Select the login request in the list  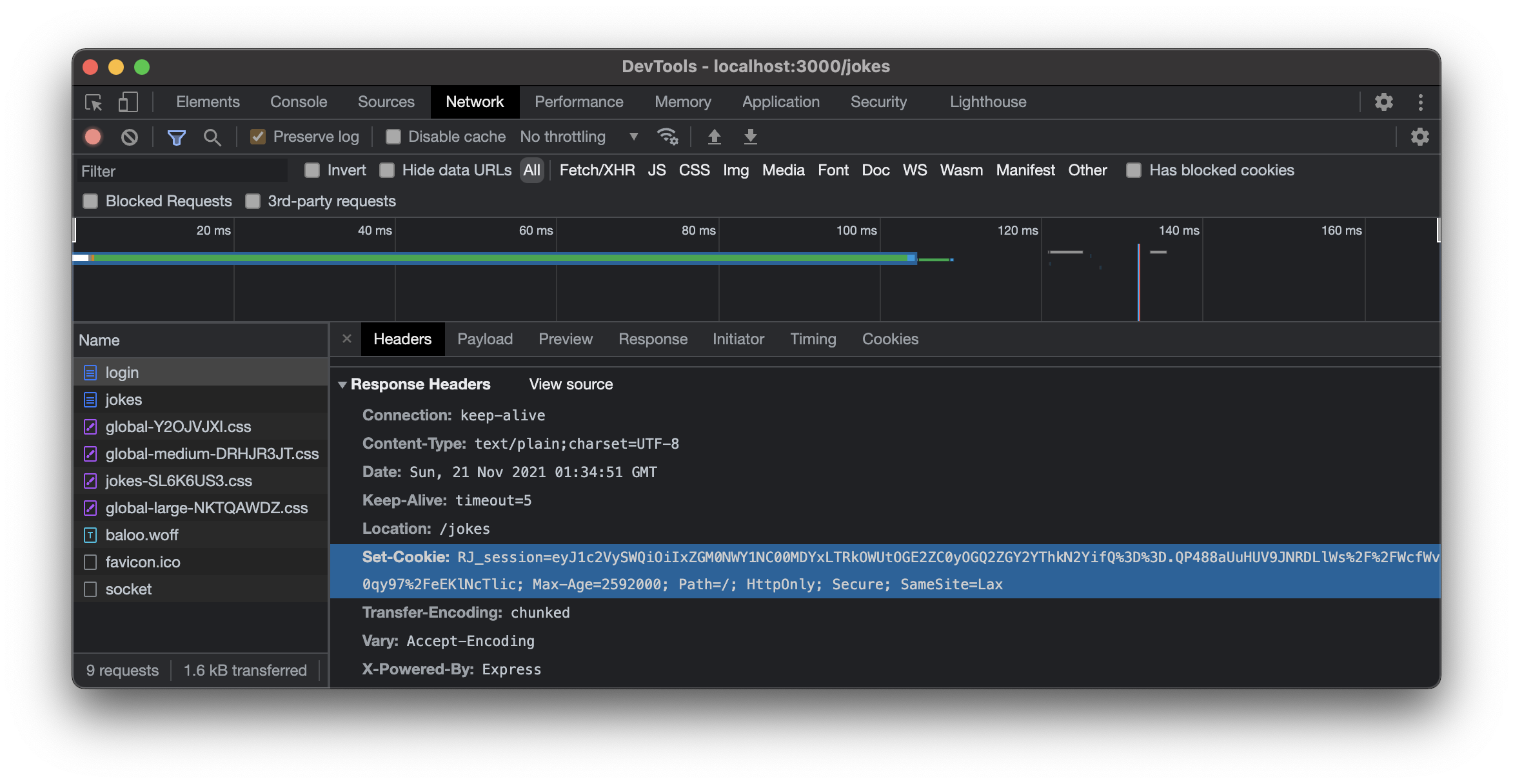click(123, 372)
